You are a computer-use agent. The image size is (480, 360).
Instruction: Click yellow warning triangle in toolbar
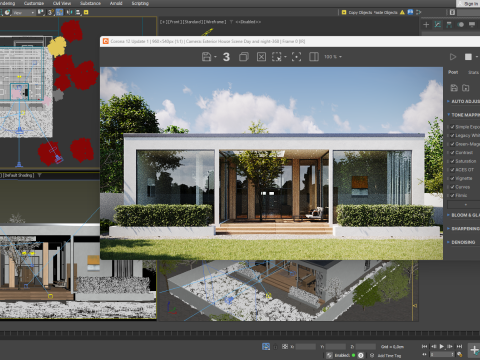tap(402, 12)
